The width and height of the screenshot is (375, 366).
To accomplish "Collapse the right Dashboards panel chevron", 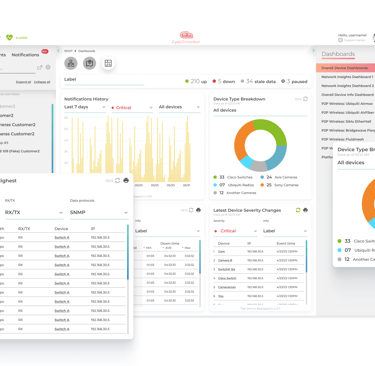I will (313, 51).
